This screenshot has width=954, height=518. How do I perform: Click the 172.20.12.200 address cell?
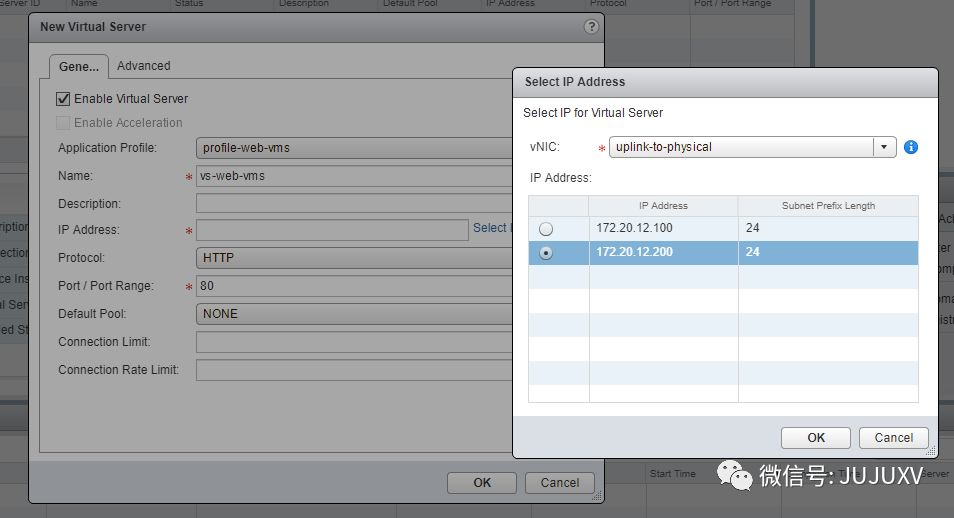[663, 252]
